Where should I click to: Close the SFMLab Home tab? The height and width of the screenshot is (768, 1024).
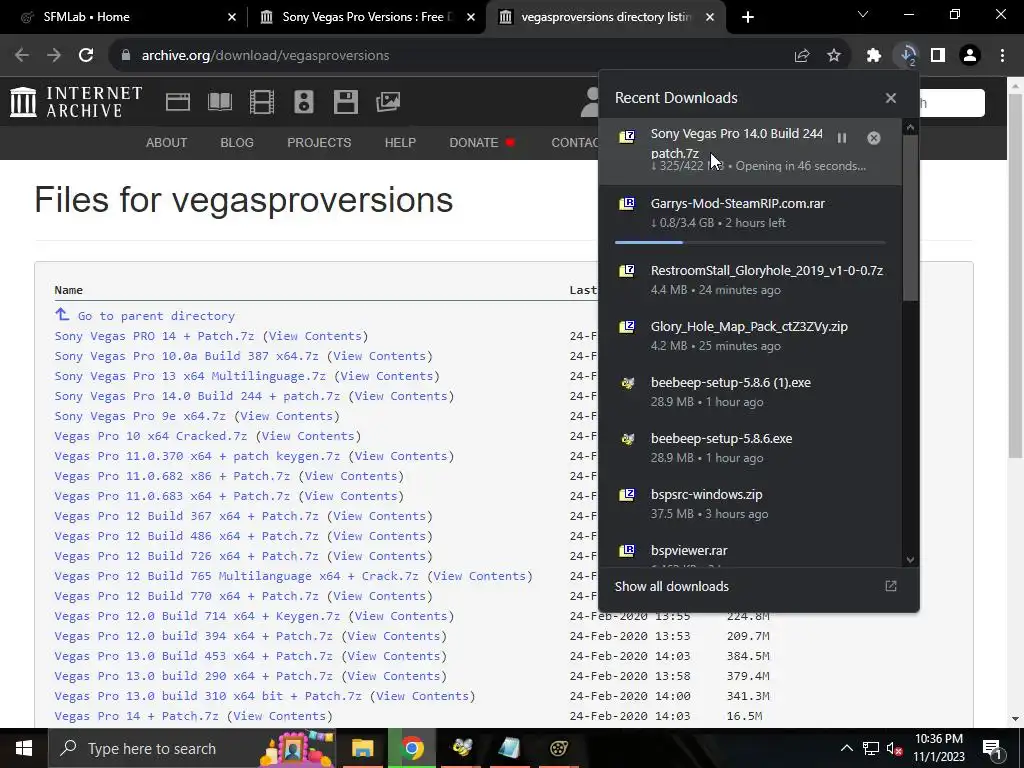(232, 17)
